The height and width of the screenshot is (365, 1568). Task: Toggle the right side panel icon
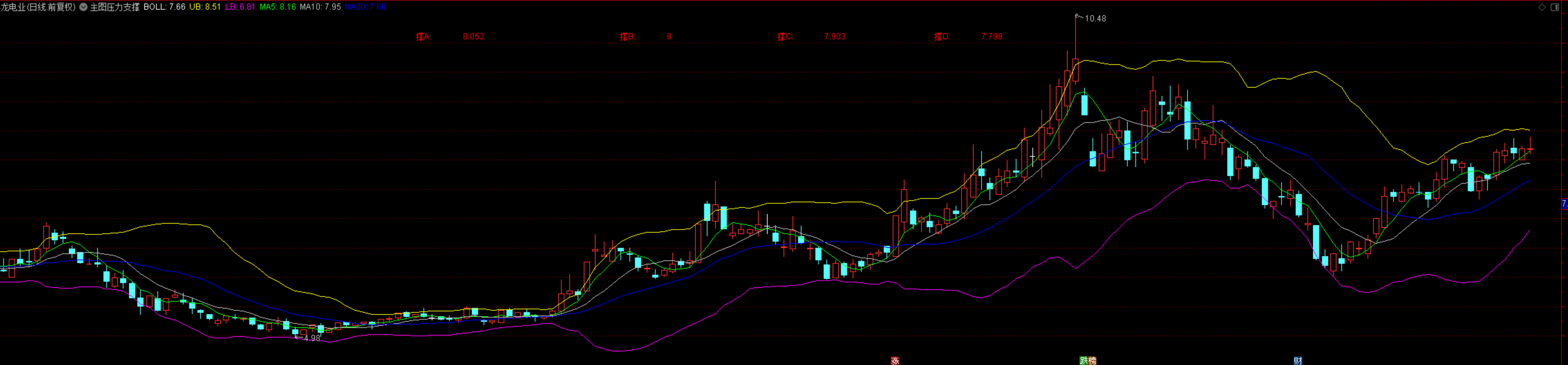coord(1555,7)
